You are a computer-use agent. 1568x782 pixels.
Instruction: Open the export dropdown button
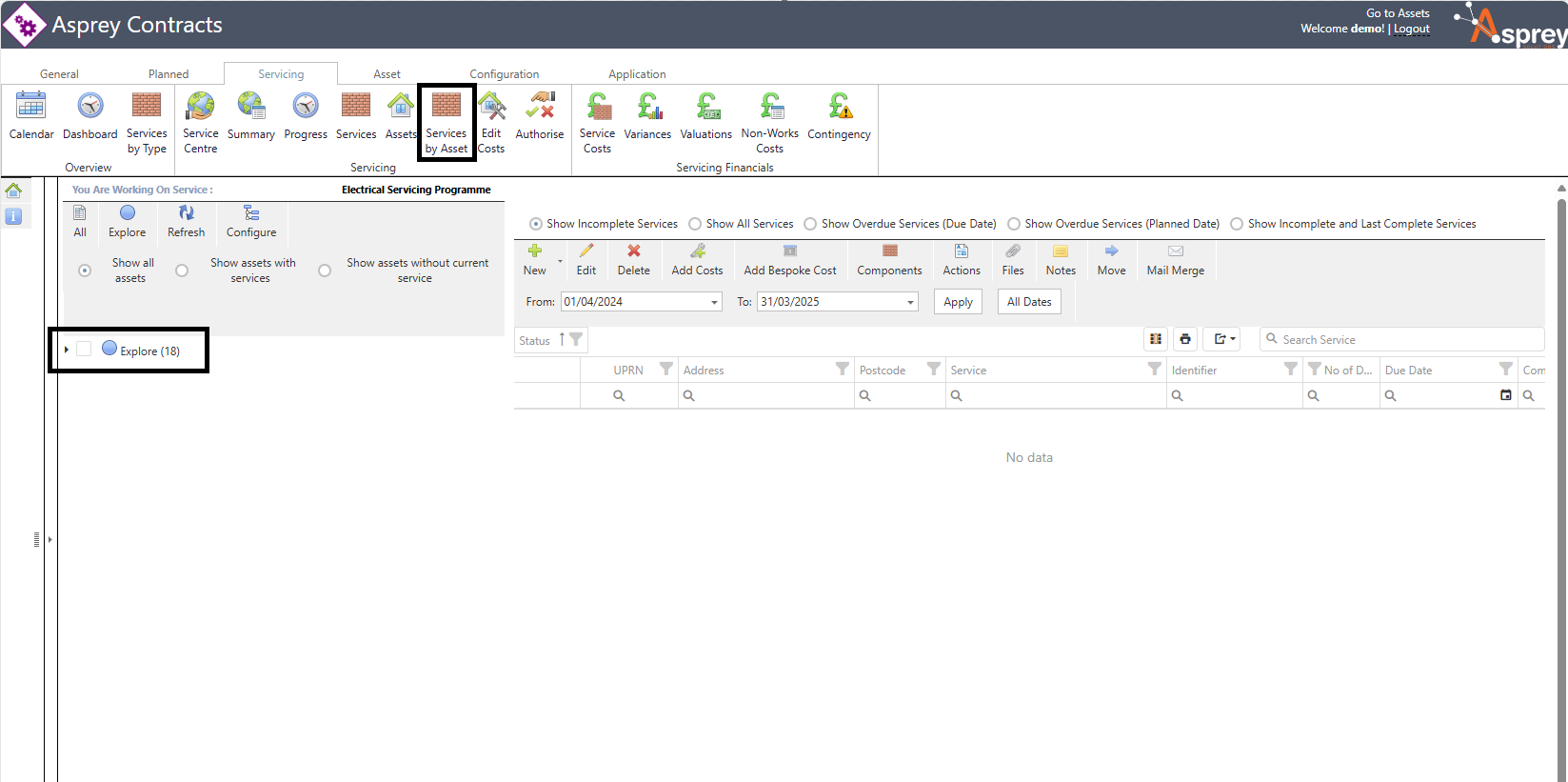[1221, 339]
